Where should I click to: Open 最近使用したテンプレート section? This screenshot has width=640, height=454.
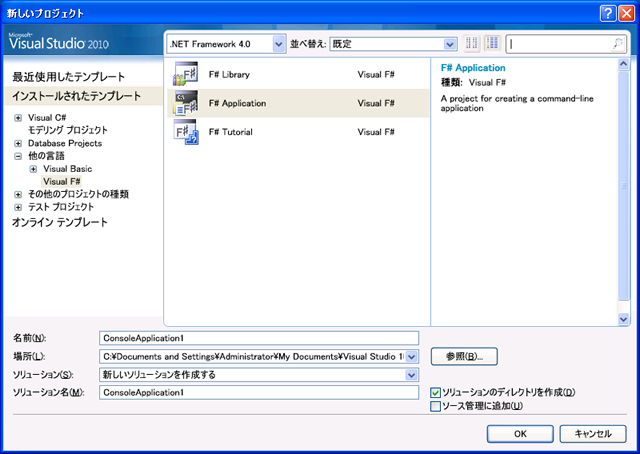[69, 76]
